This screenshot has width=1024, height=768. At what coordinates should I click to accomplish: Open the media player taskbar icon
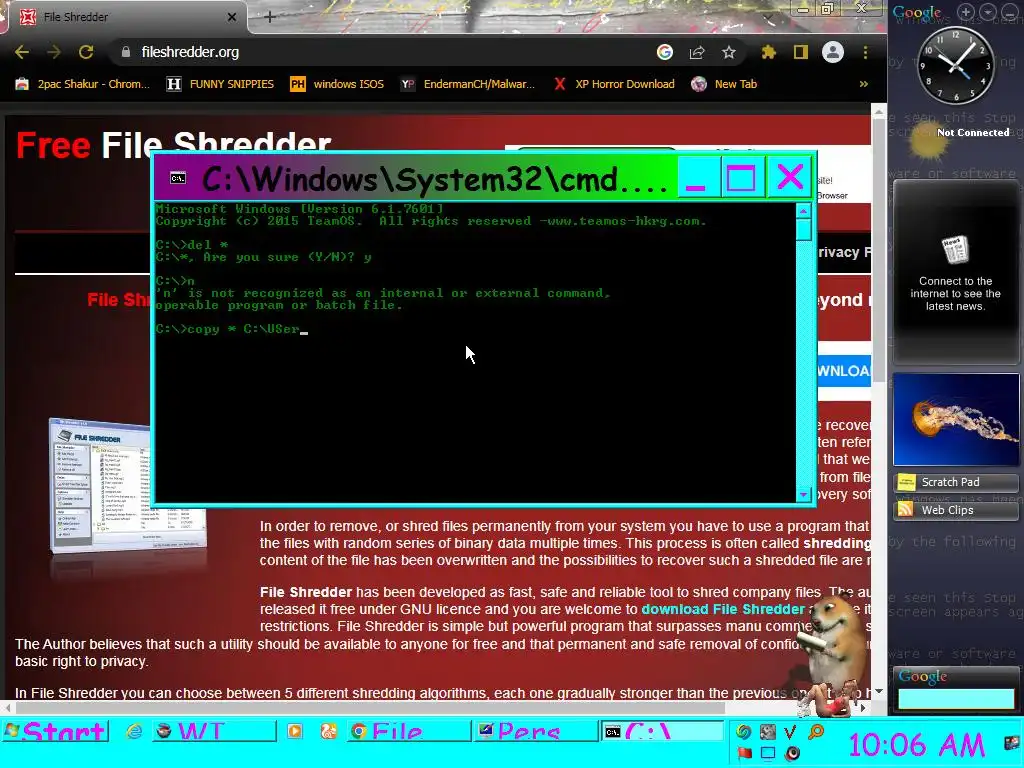[x=295, y=731]
